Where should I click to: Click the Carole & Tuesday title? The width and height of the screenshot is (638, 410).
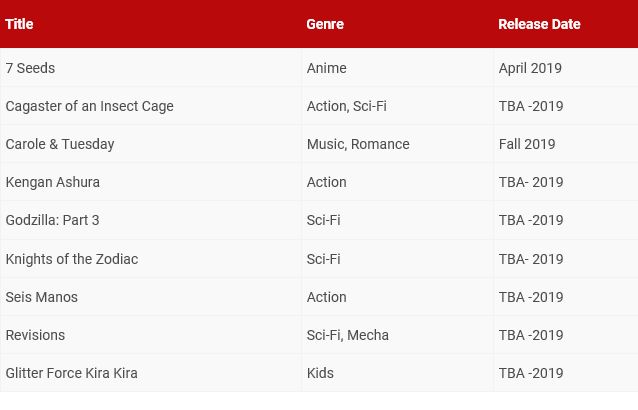pos(60,144)
